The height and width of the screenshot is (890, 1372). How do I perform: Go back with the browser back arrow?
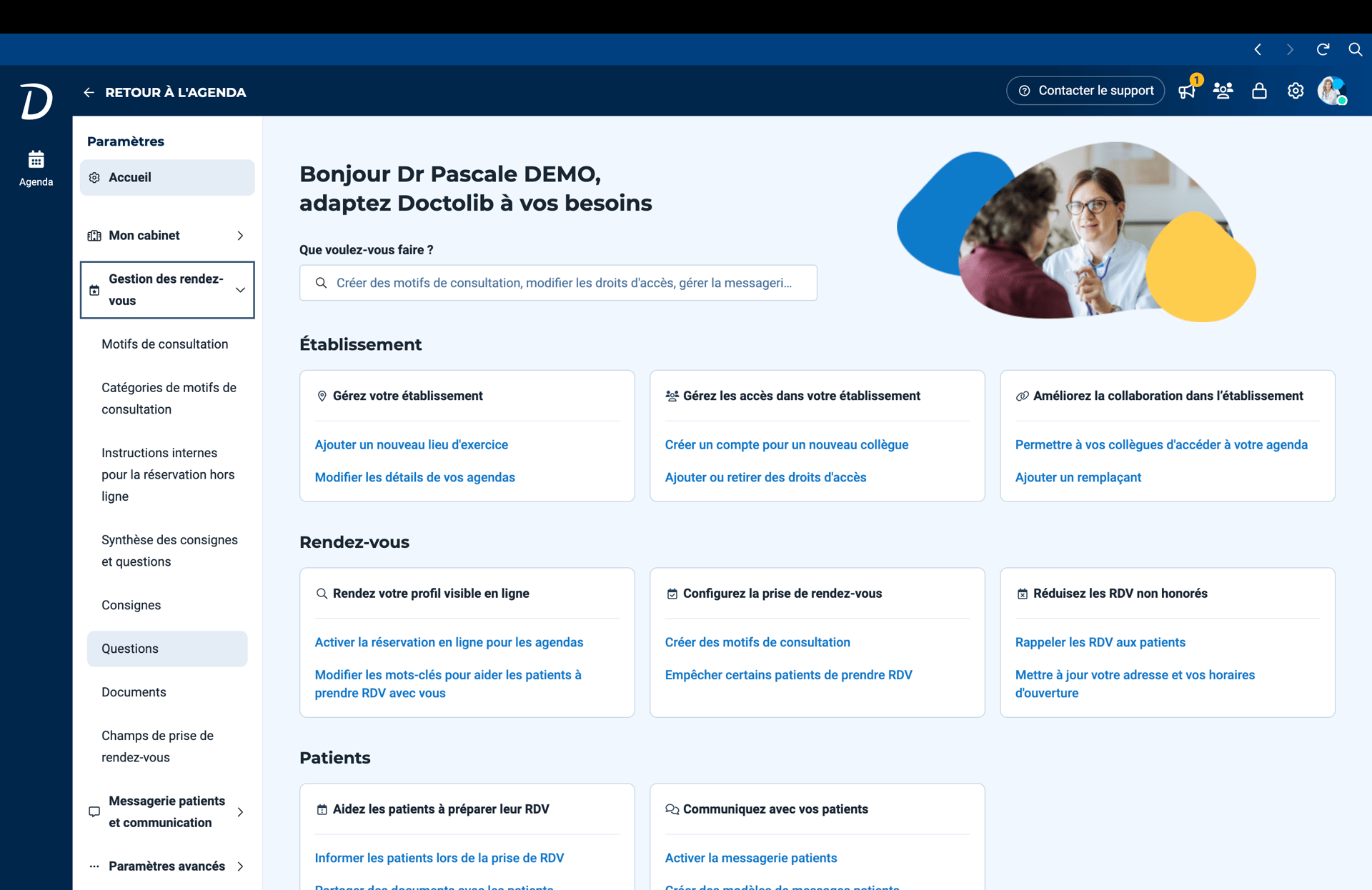click(1258, 49)
